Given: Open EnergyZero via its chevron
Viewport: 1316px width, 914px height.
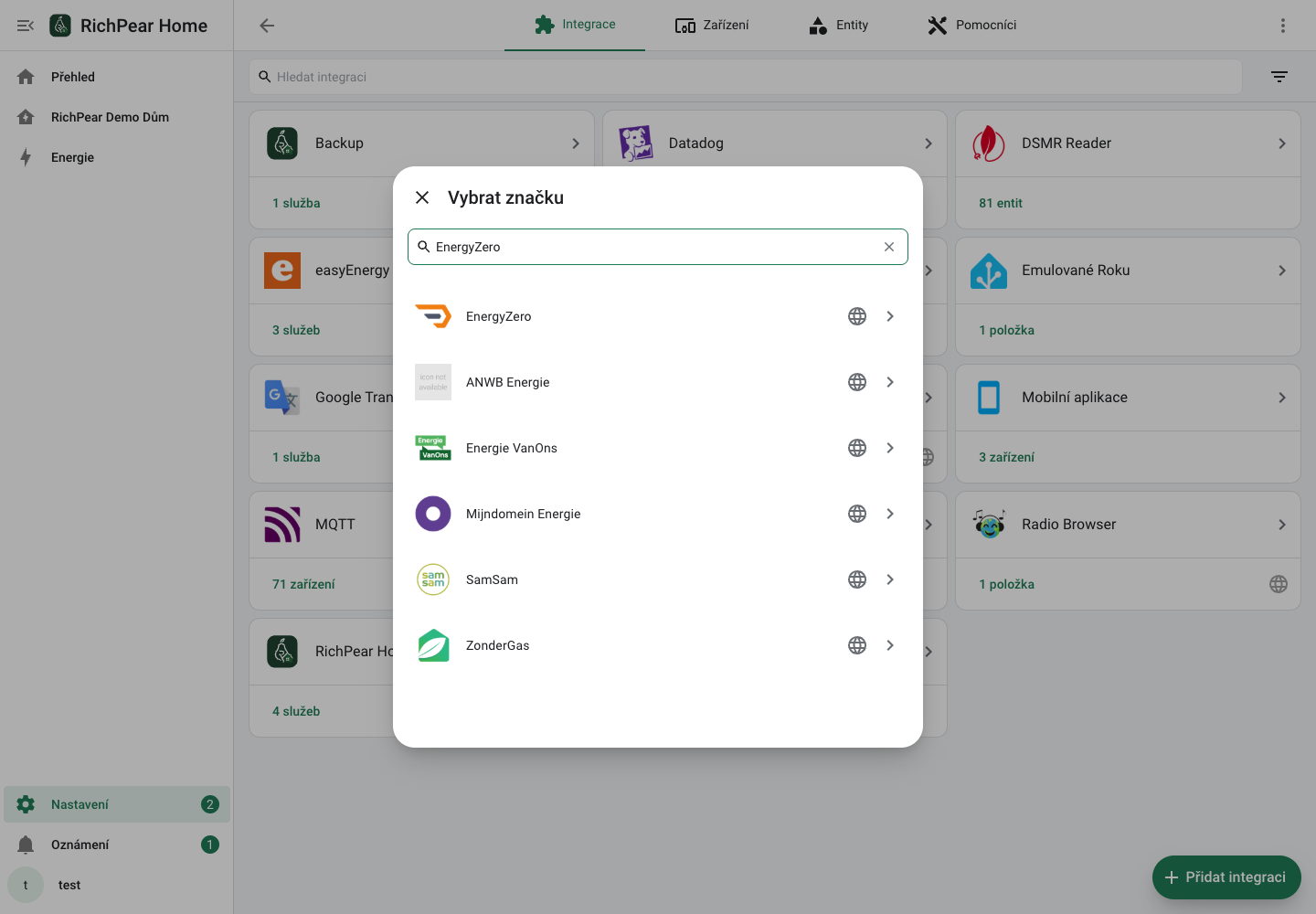Looking at the screenshot, I should [890, 316].
